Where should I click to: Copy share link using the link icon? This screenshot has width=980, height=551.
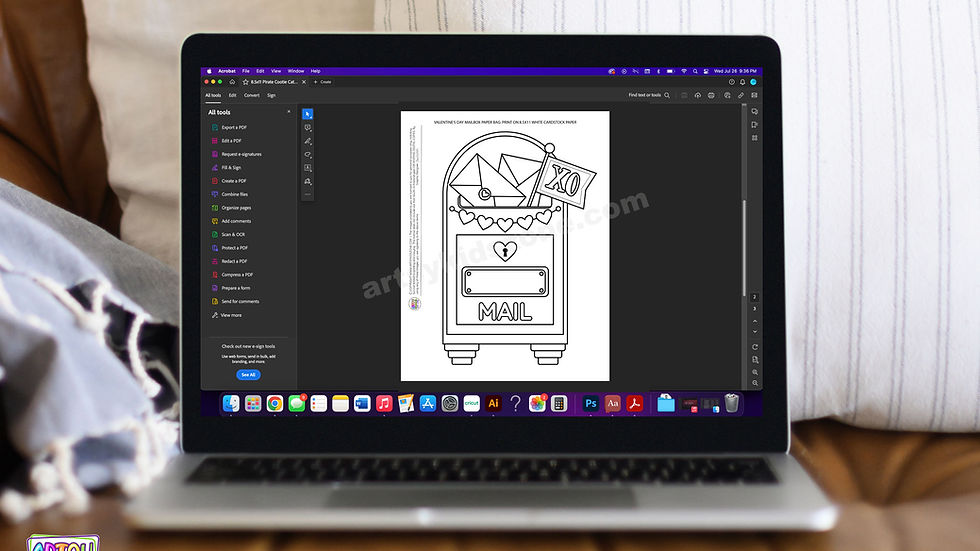point(741,96)
